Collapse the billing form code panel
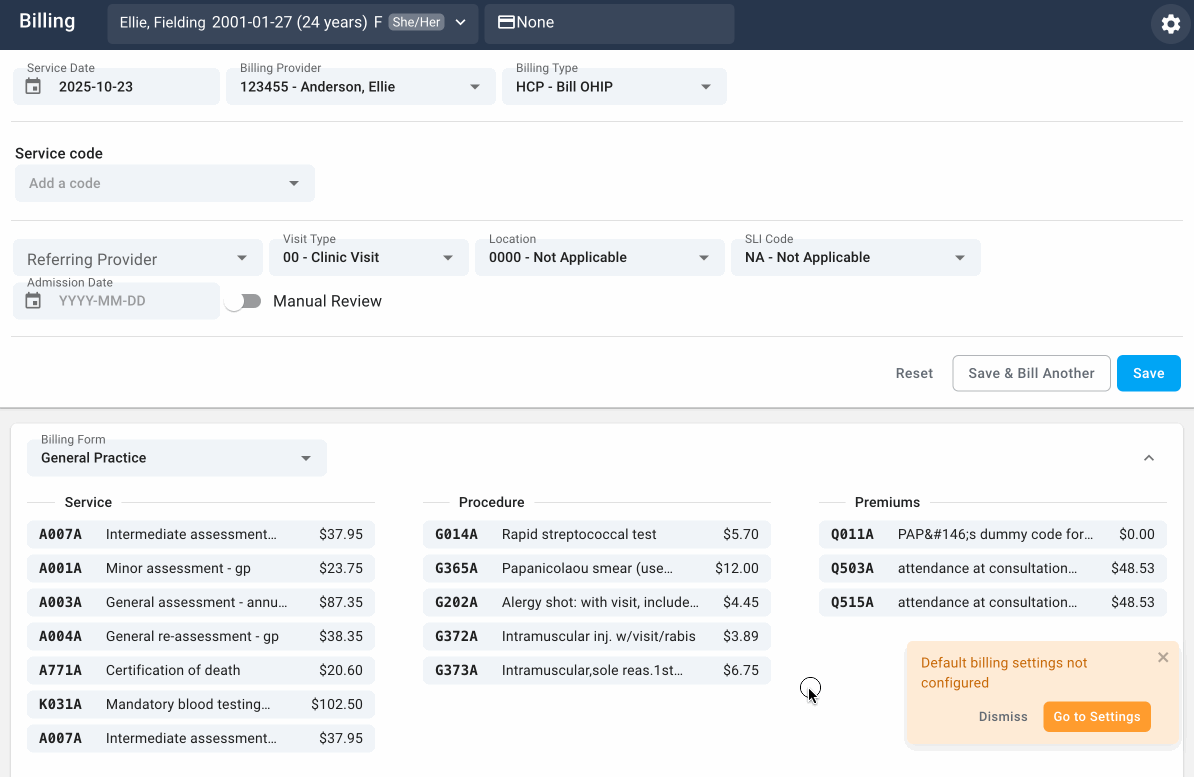This screenshot has width=1194, height=777. click(x=1148, y=457)
